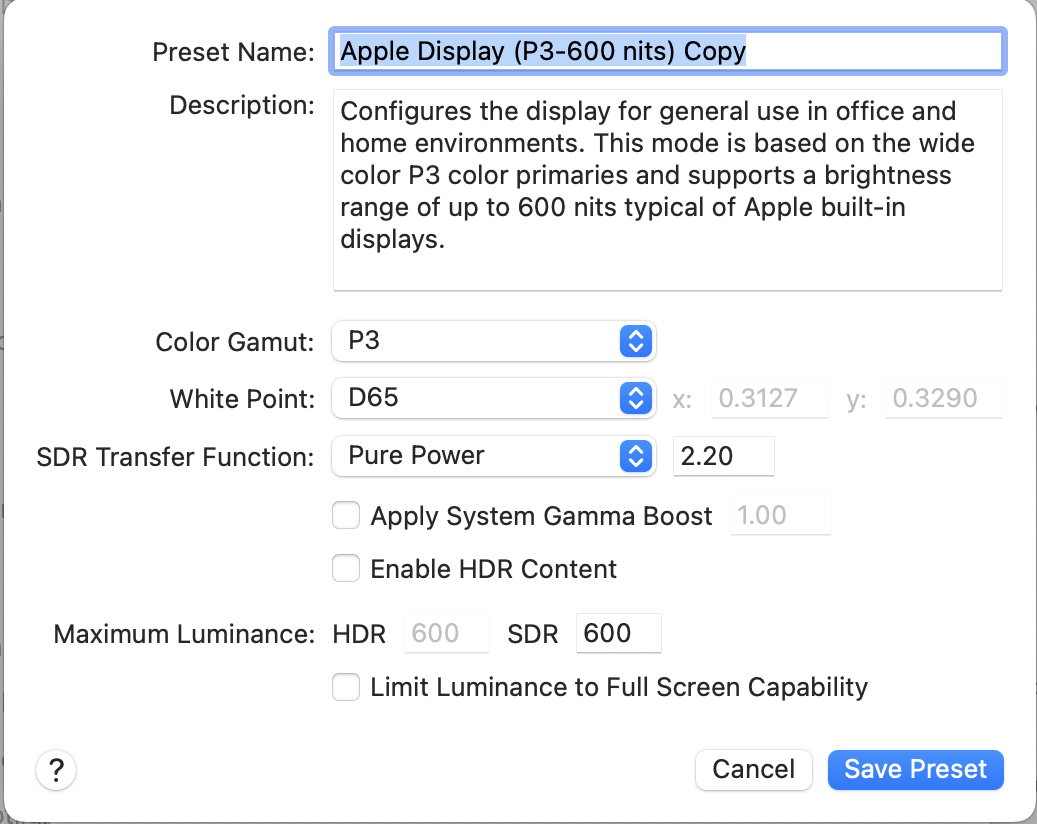
Task: Click the White Point label
Action: tap(242, 399)
